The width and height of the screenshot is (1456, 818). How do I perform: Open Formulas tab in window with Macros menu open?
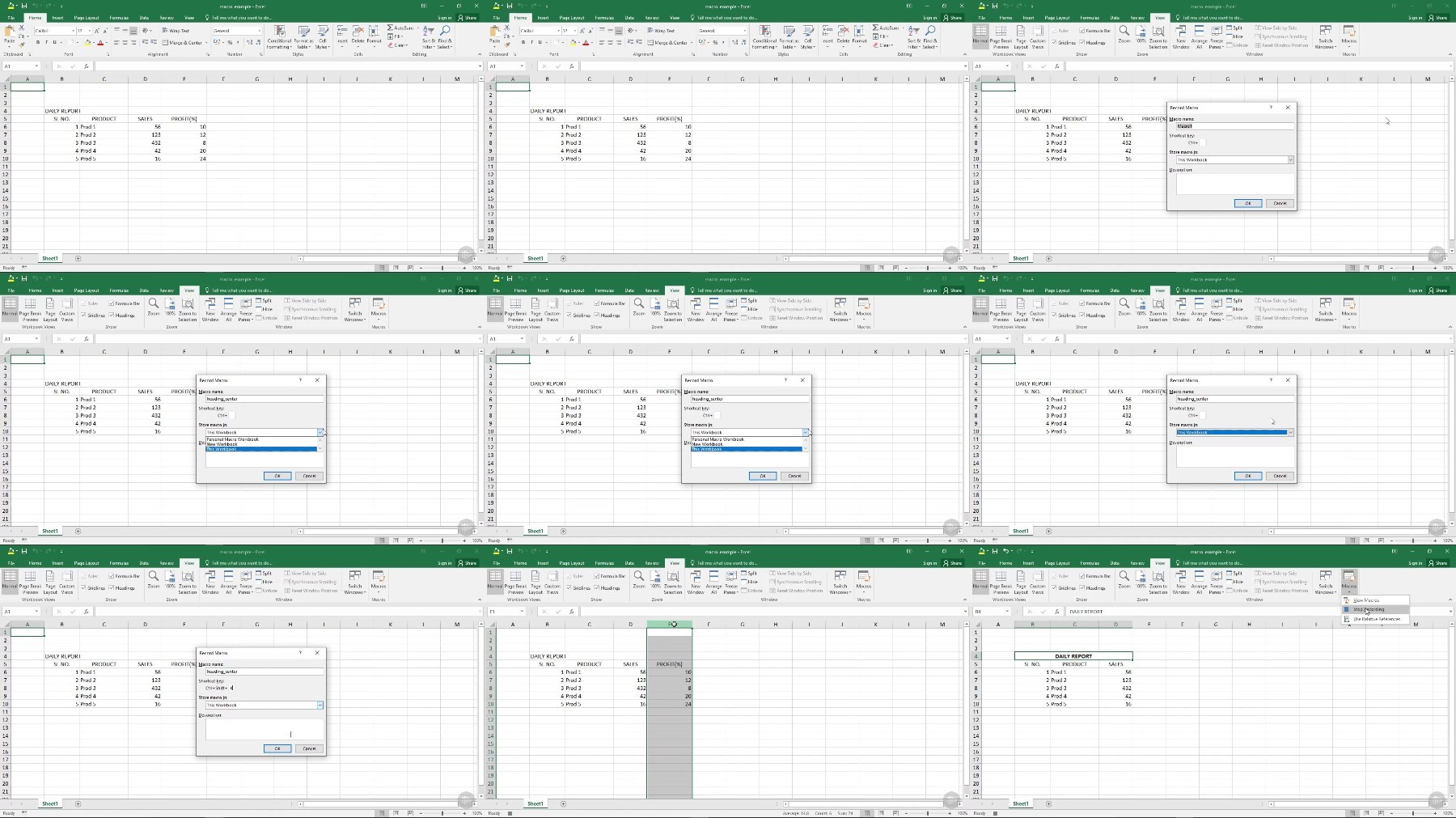coord(1090,563)
